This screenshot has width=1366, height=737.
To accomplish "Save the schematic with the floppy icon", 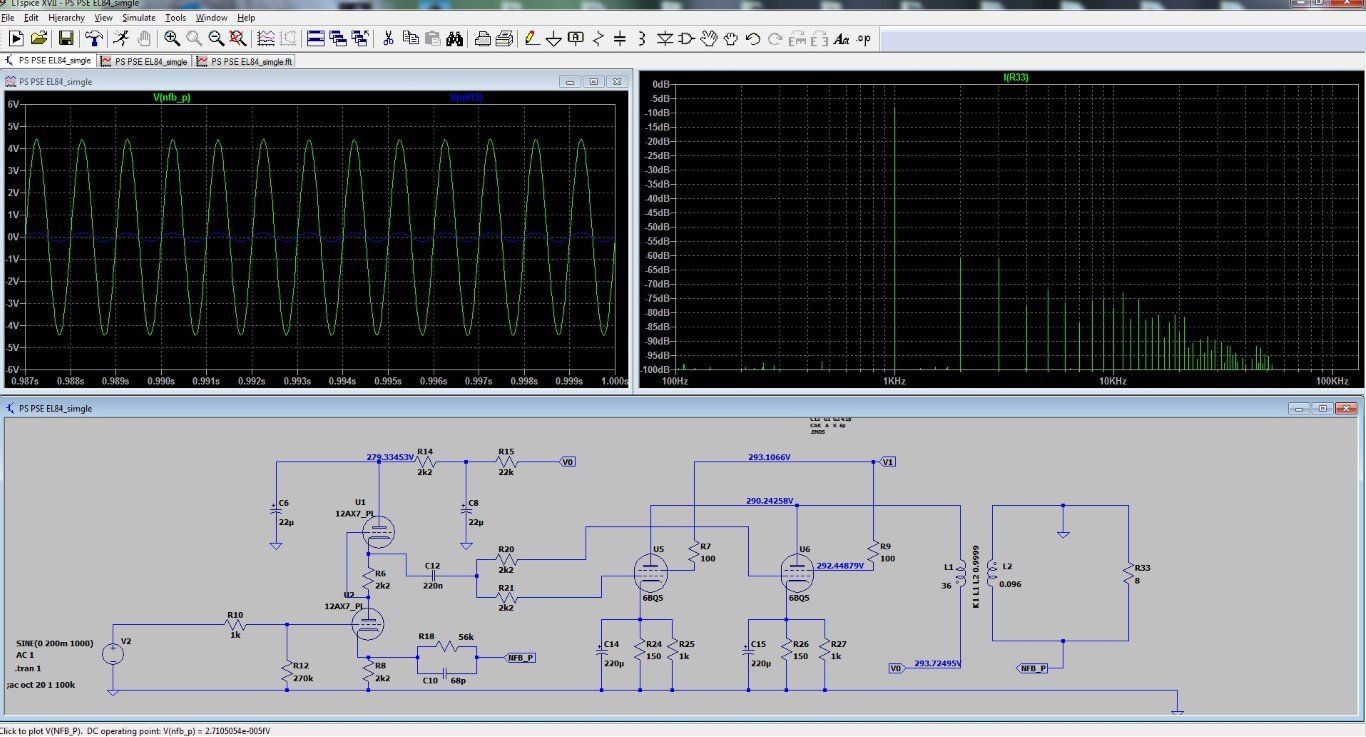I will tap(66, 38).
